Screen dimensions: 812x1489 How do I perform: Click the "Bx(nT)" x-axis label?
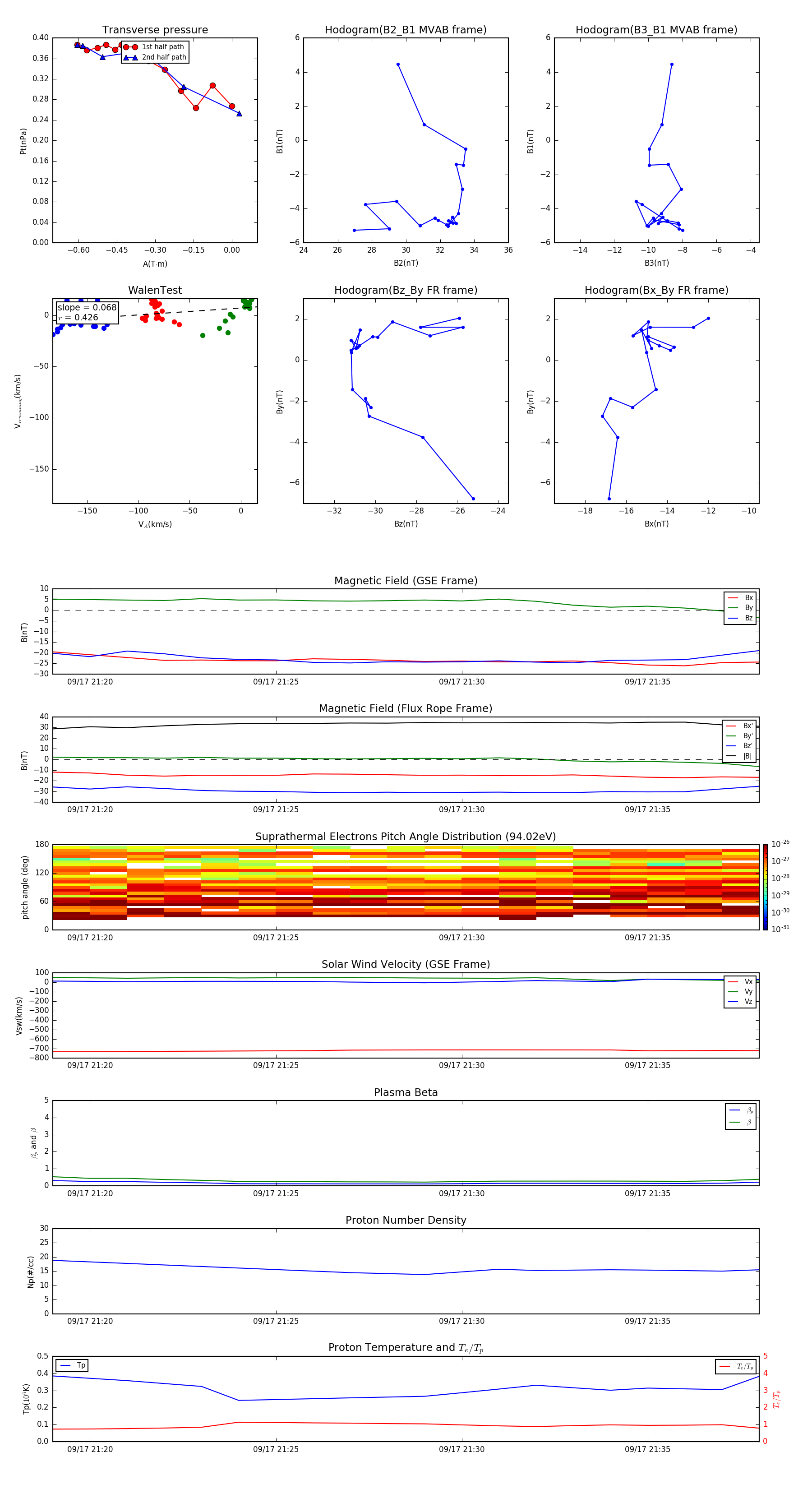656,524
